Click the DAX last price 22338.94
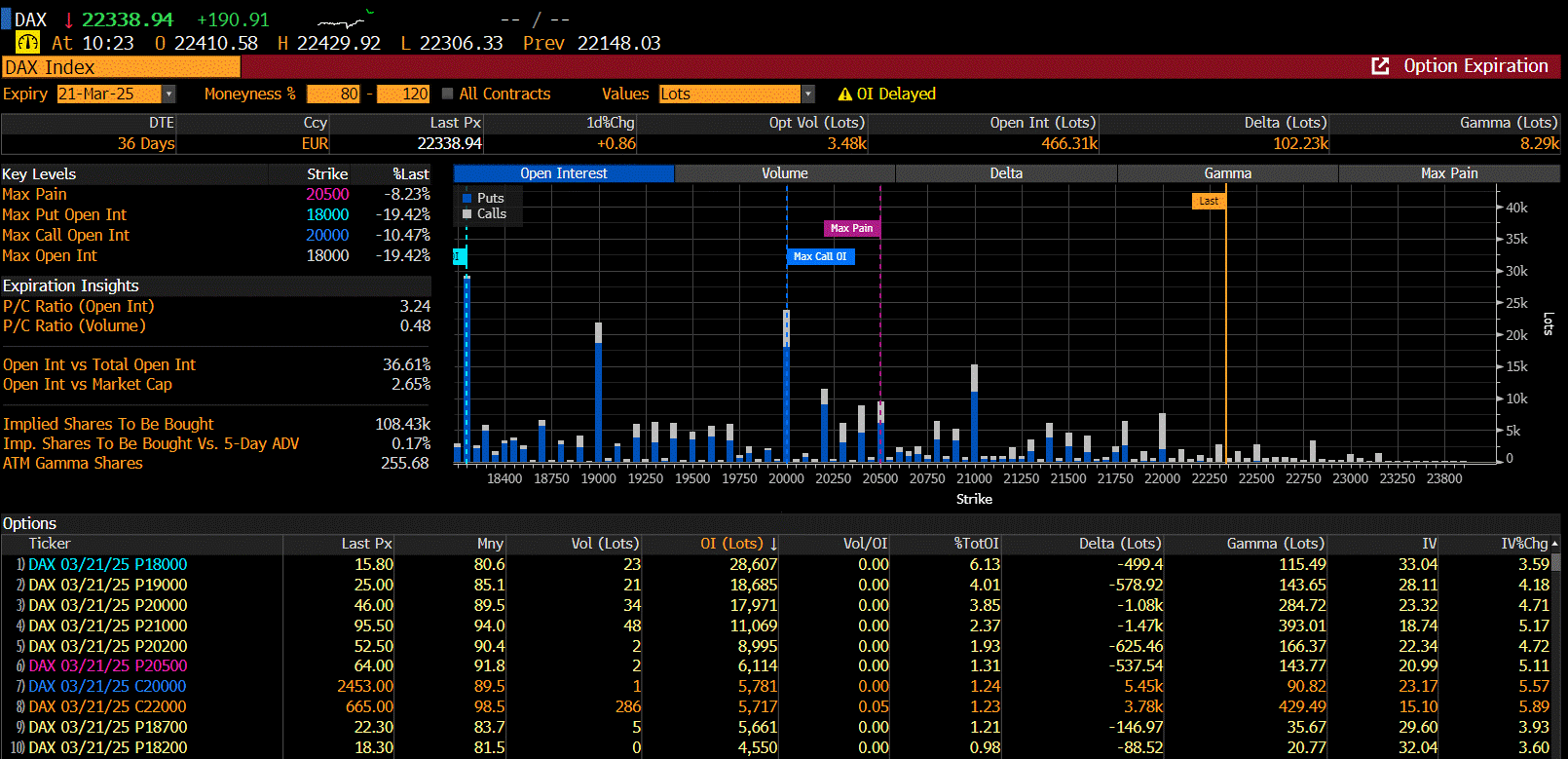This screenshot has width=1568, height=759. (128, 19)
